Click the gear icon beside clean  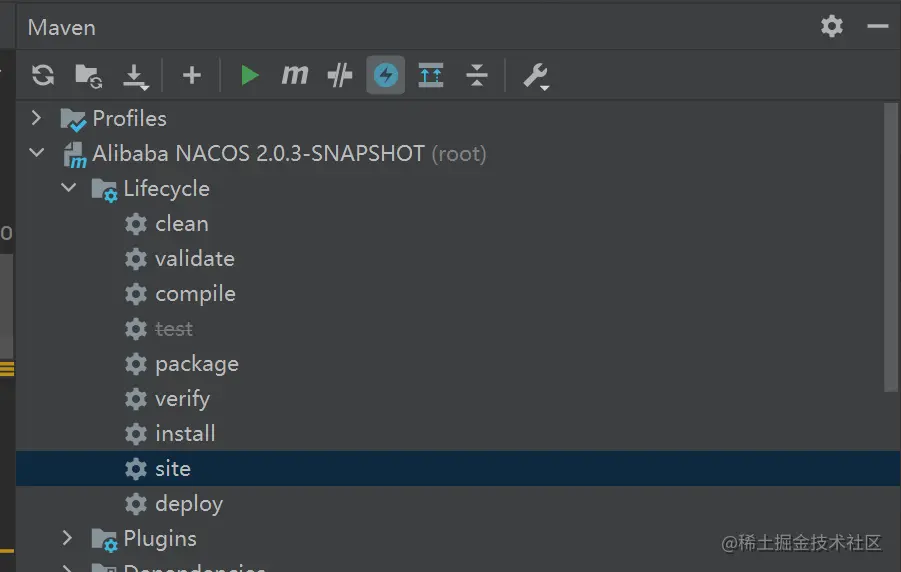pos(136,224)
